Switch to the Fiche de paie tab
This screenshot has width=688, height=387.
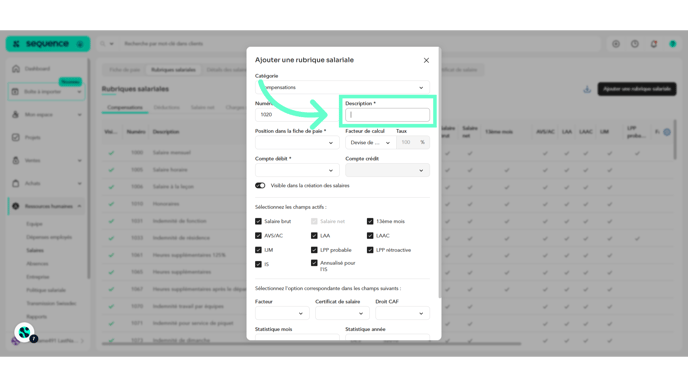pos(125,70)
